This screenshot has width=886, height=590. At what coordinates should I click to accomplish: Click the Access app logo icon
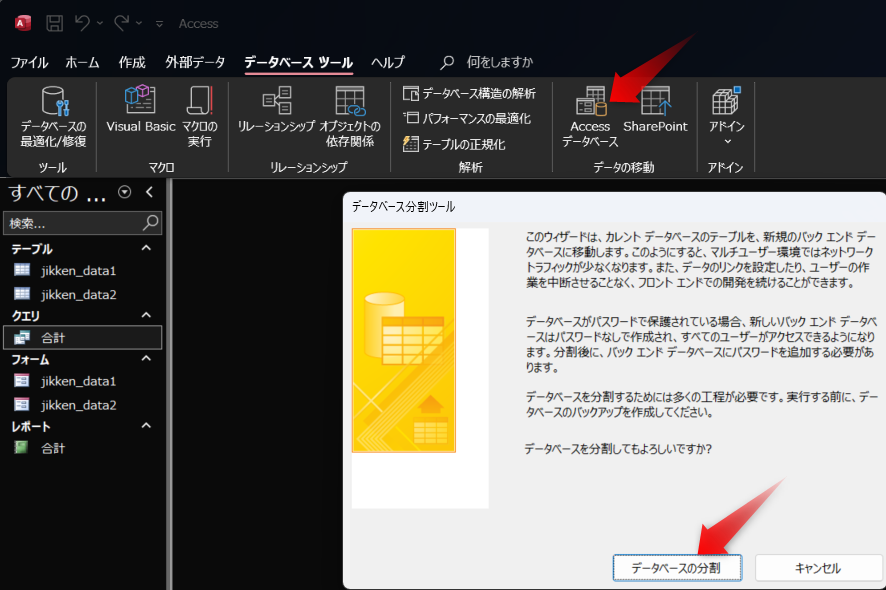point(23,23)
